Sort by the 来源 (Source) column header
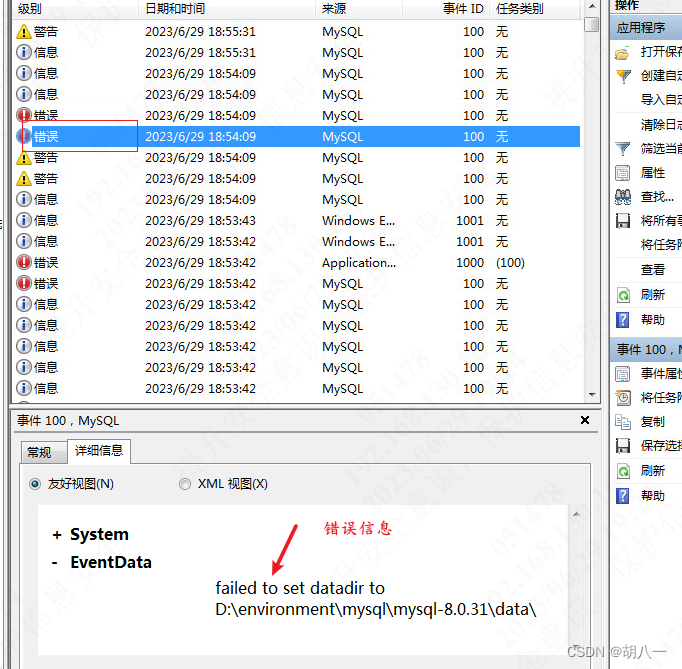Viewport: 682px width, 669px height. point(359,9)
